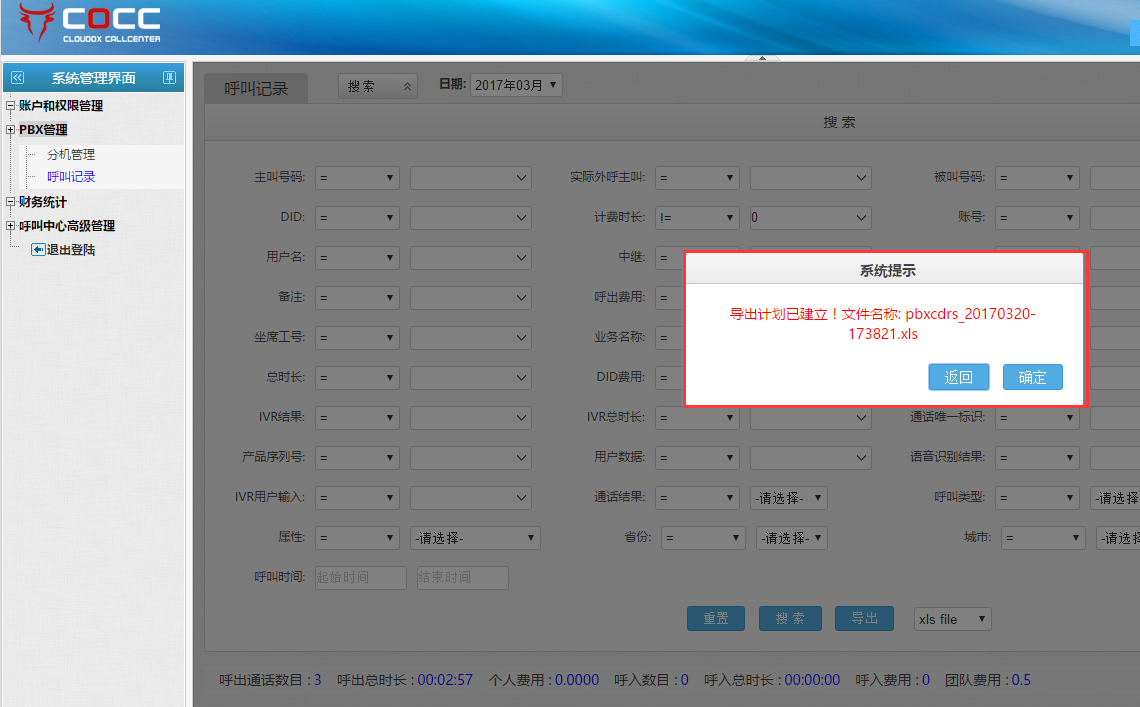Viewport: 1140px width, 707px height.
Task: Click the small arrow under the top banner
Action: point(762,59)
